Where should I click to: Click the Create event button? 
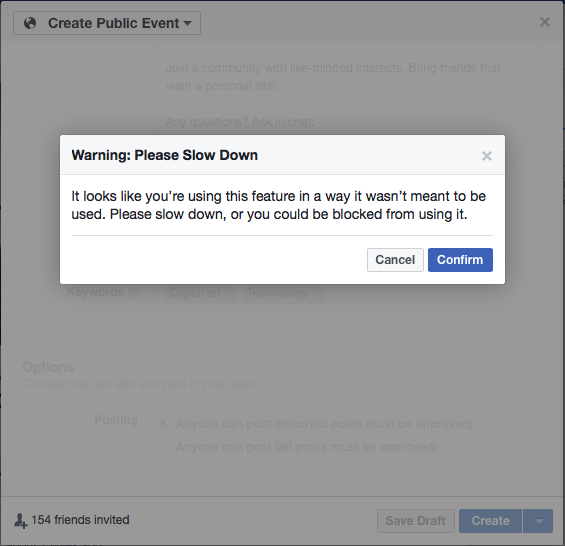pos(490,521)
